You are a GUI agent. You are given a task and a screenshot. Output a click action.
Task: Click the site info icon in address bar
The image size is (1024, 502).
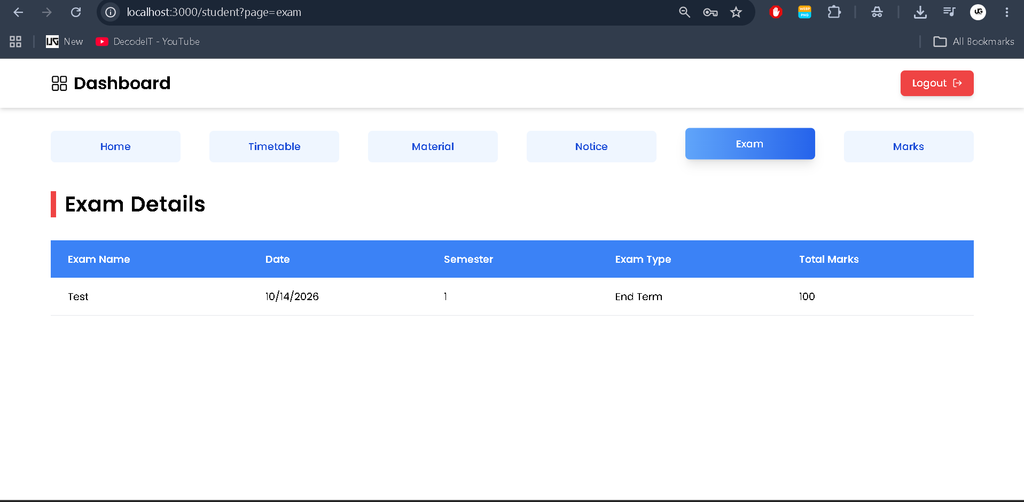[x=111, y=12]
